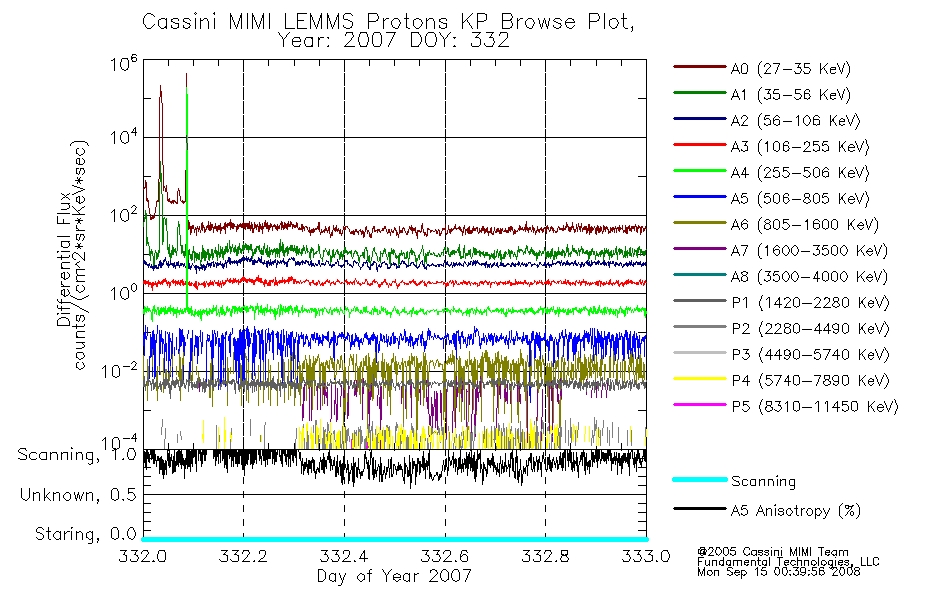The image size is (950, 600).
Task: Click the A7 (1600-3500 KeV) legend label
Action: pyautogui.click(x=809, y=251)
